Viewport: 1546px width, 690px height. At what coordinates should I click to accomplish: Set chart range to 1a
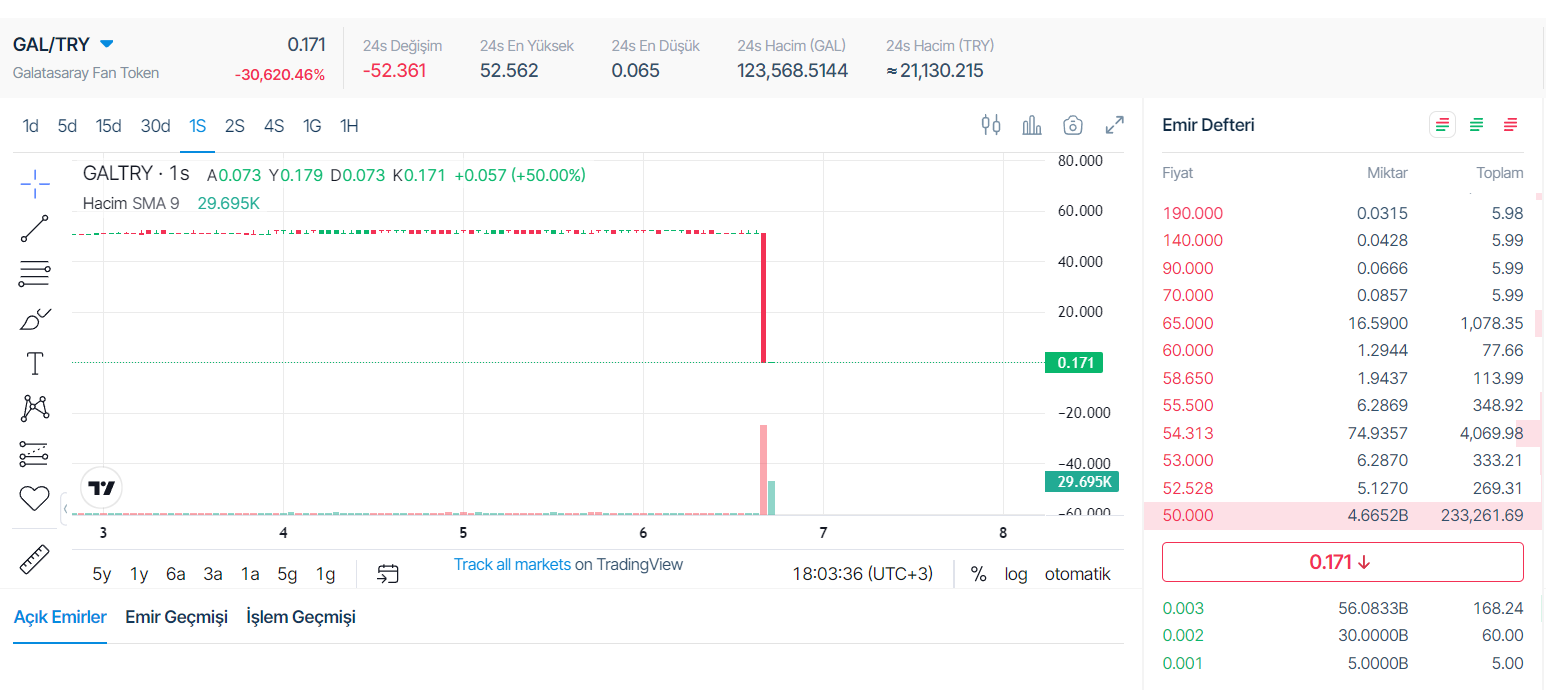(x=250, y=574)
